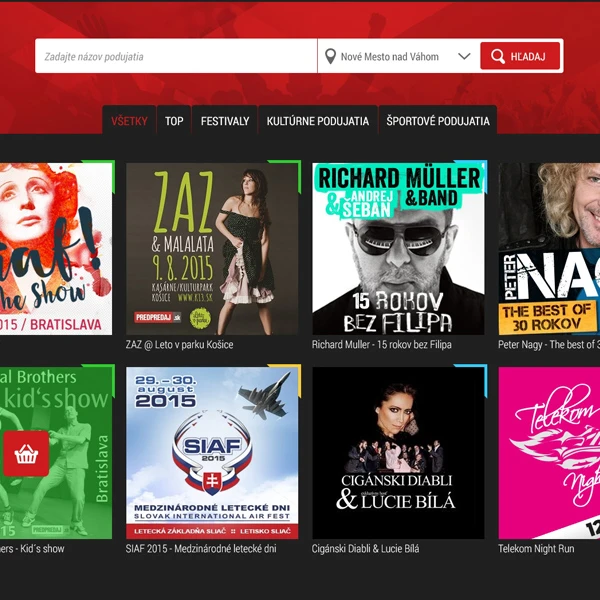Select the KULTÚRNE PODUJATIA tab
The height and width of the screenshot is (600, 600).
[318, 120]
